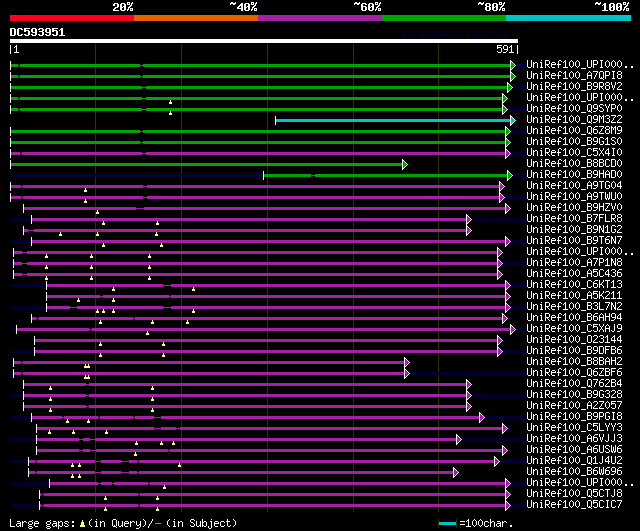Click the red 20% identity legend segment
Viewport: 640px width, 531px height.
pos(72,18)
